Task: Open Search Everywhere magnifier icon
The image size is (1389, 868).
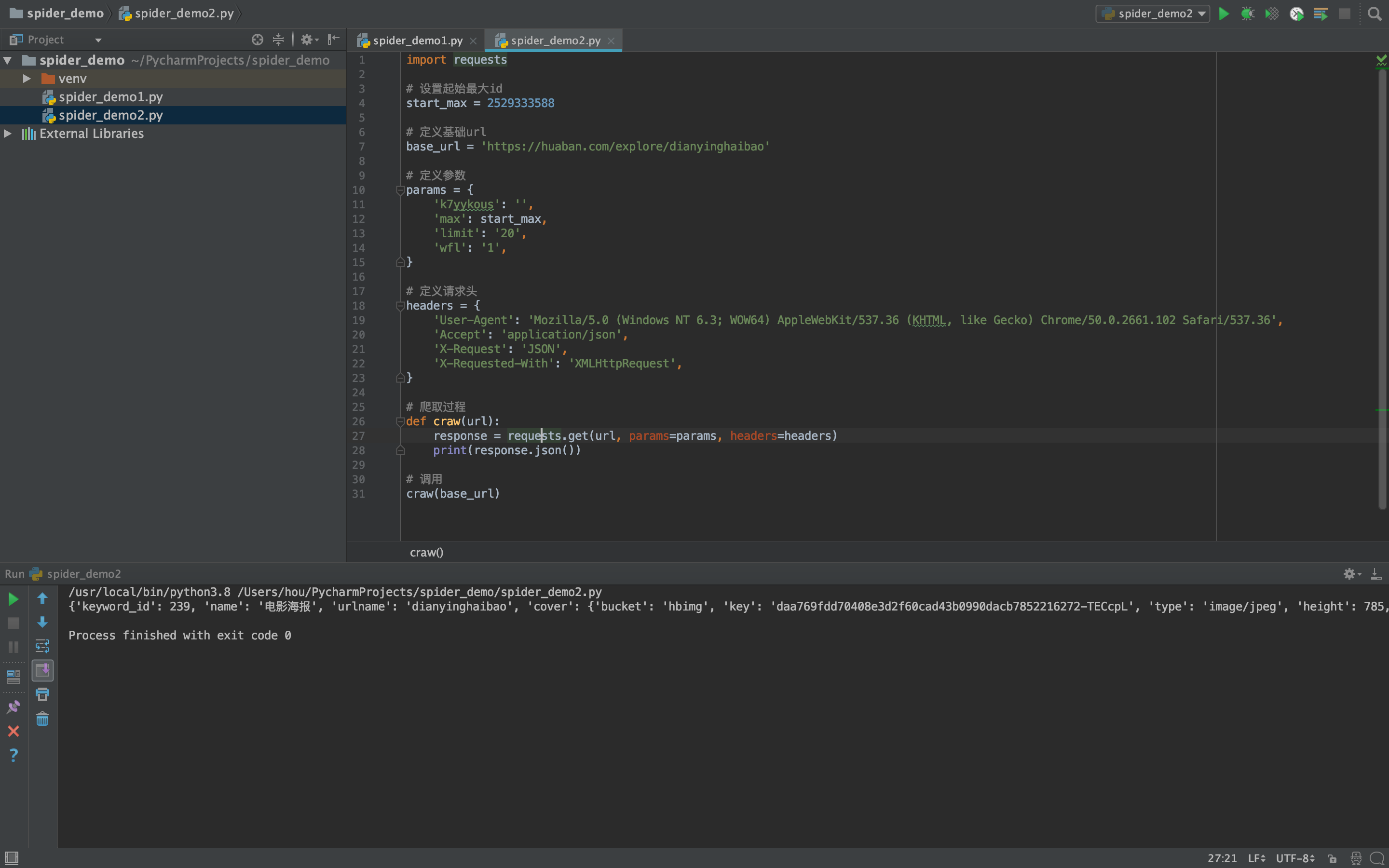Action: (x=1374, y=14)
